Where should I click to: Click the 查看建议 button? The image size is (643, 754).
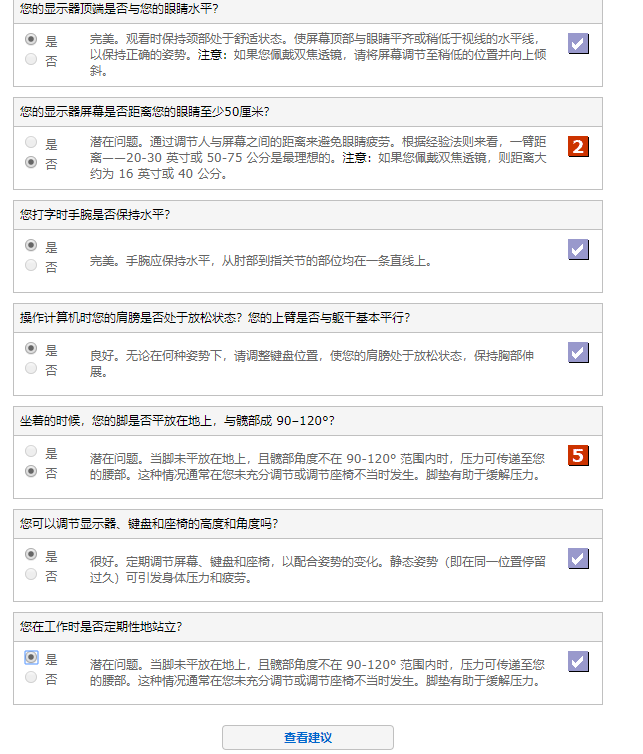[x=308, y=737]
